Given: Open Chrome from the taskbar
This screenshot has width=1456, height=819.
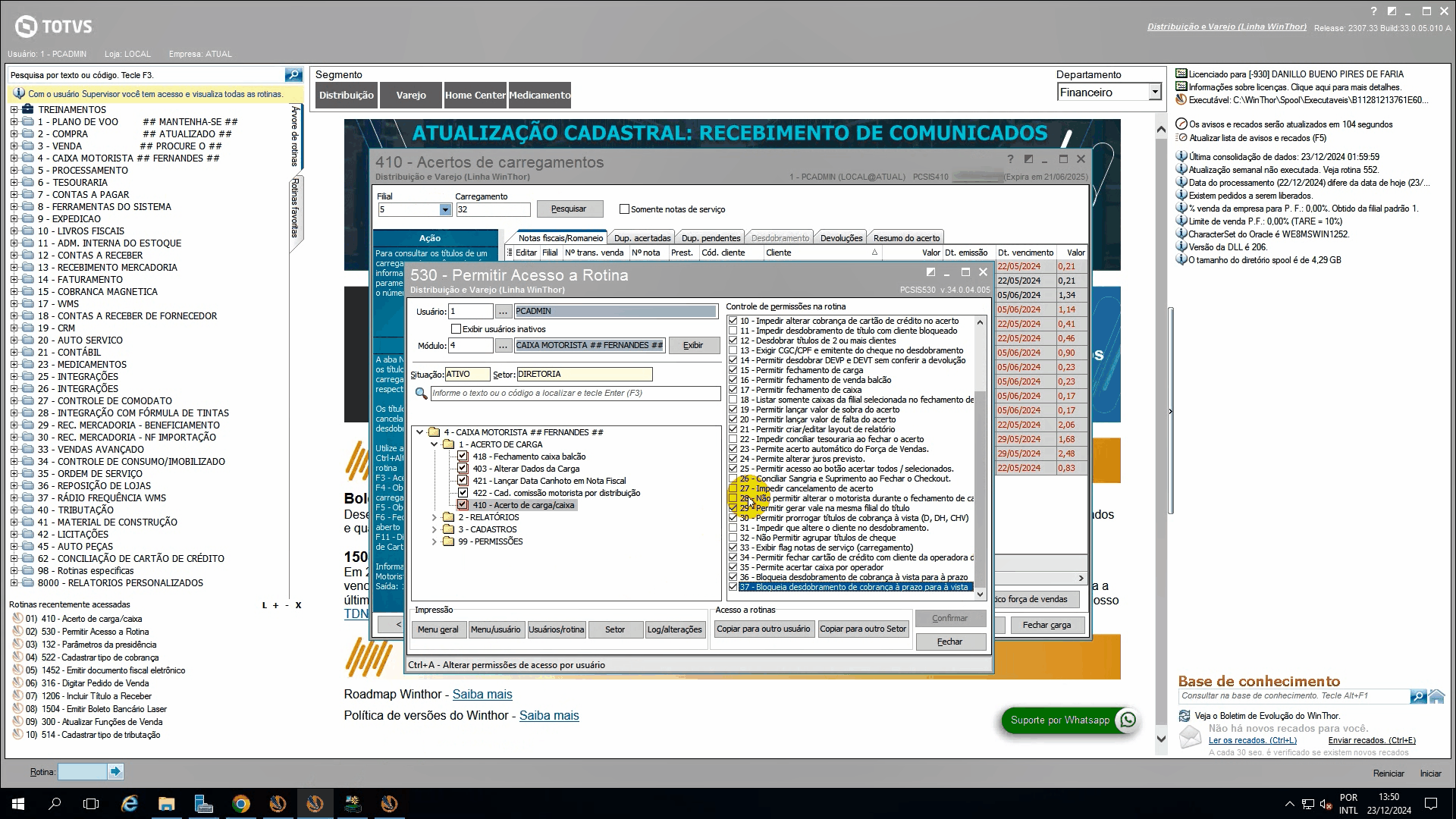Looking at the screenshot, I should pyautogui.click(x=240, y=804).
